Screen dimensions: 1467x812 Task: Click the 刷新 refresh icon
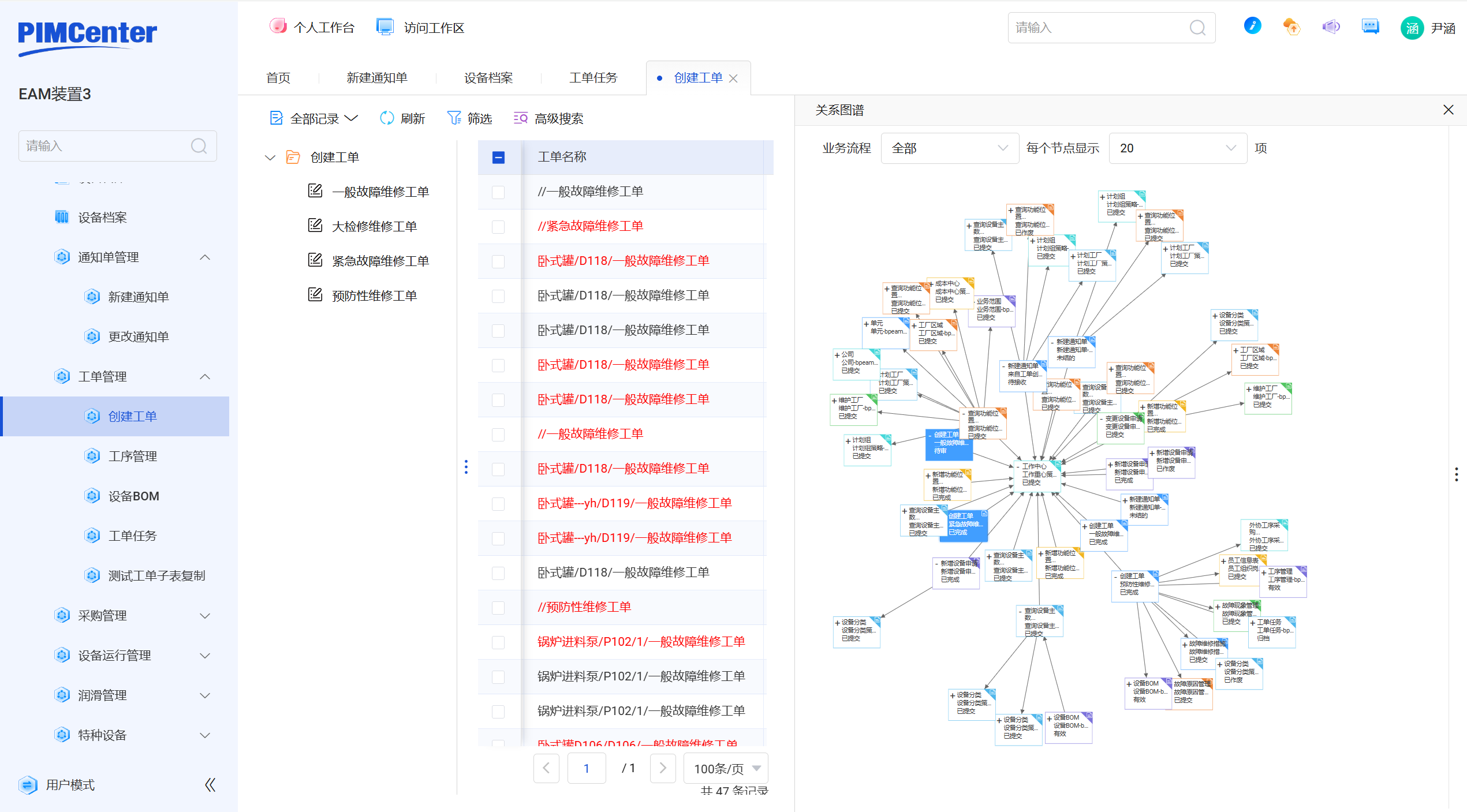(387, 118)
